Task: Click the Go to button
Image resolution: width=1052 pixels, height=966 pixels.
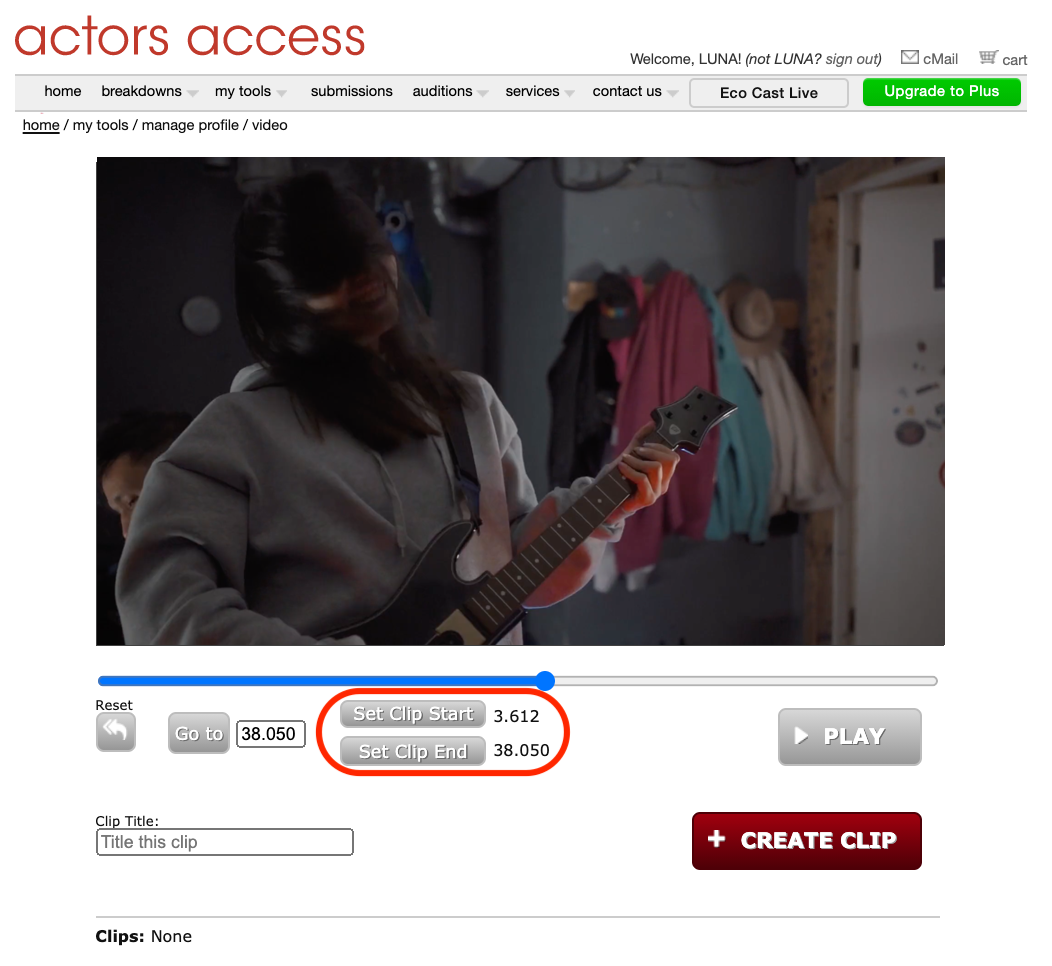Action: tap(199, 733)
